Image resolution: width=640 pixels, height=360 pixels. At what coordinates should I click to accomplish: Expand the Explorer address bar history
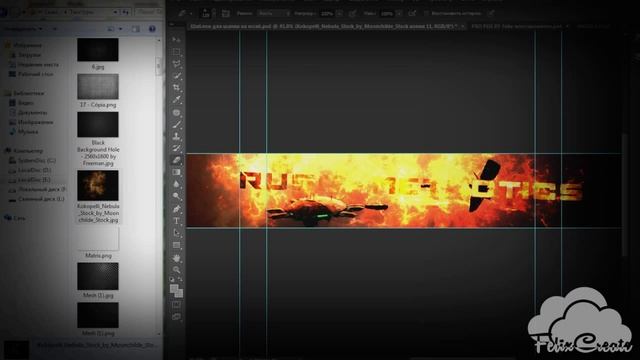coord(116,13)
